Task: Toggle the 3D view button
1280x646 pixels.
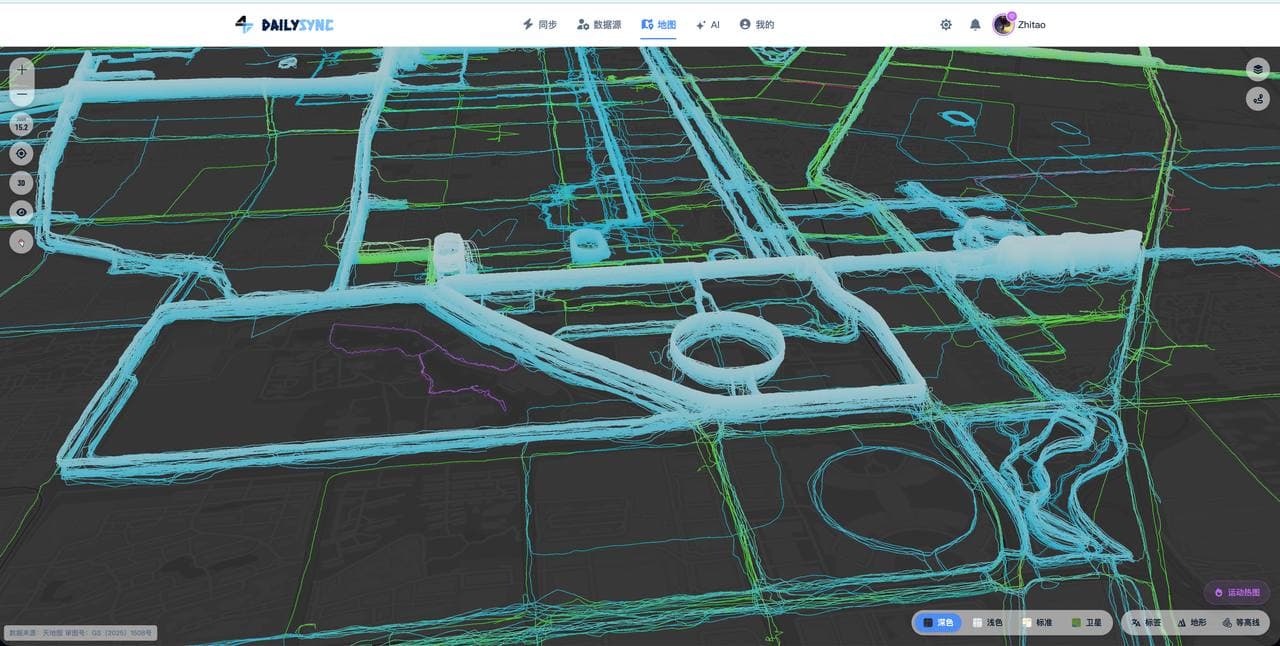Action: pyautogui.click(x=22, y=183)
